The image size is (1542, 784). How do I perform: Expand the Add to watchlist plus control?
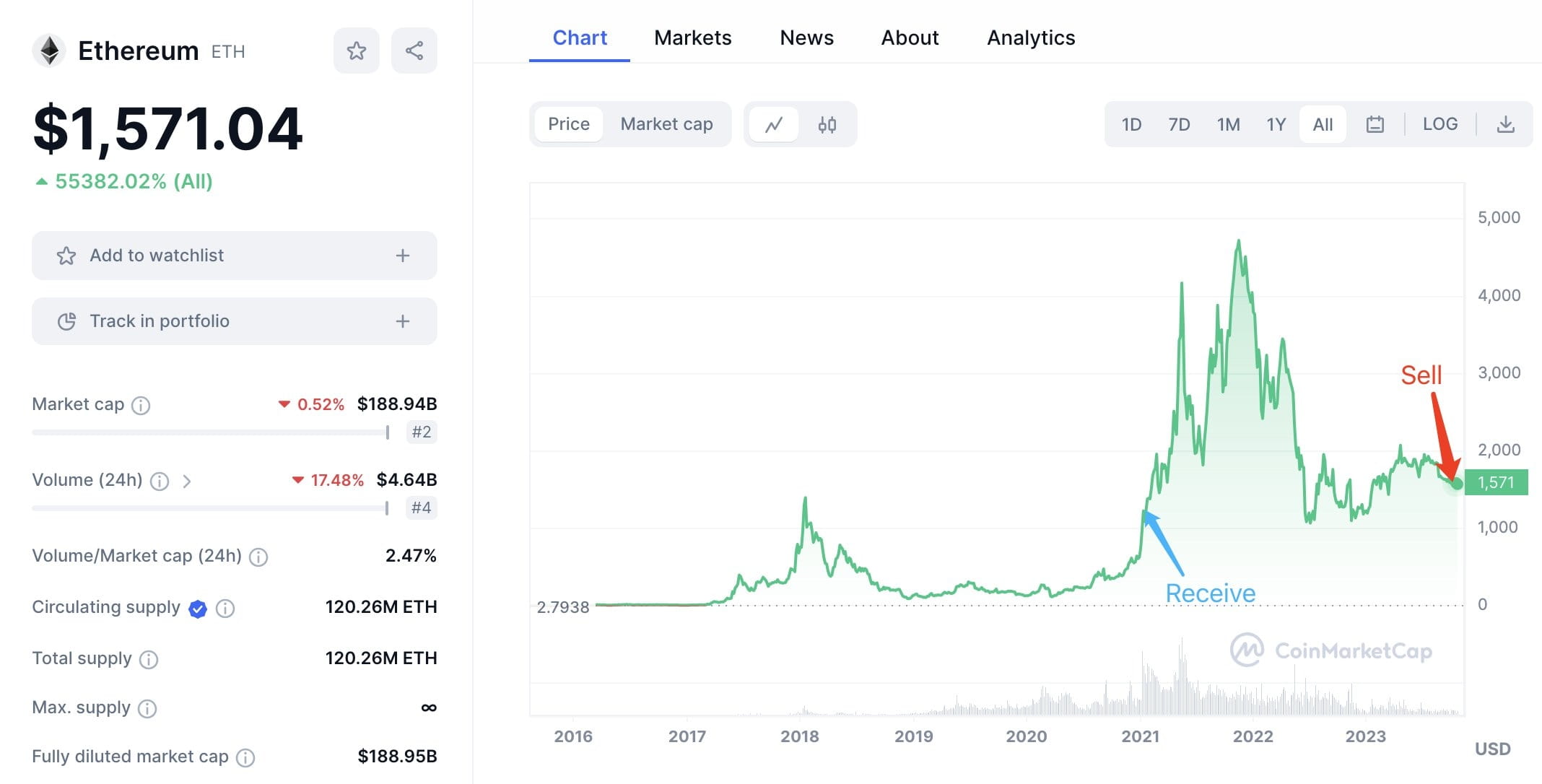point(402,256)
